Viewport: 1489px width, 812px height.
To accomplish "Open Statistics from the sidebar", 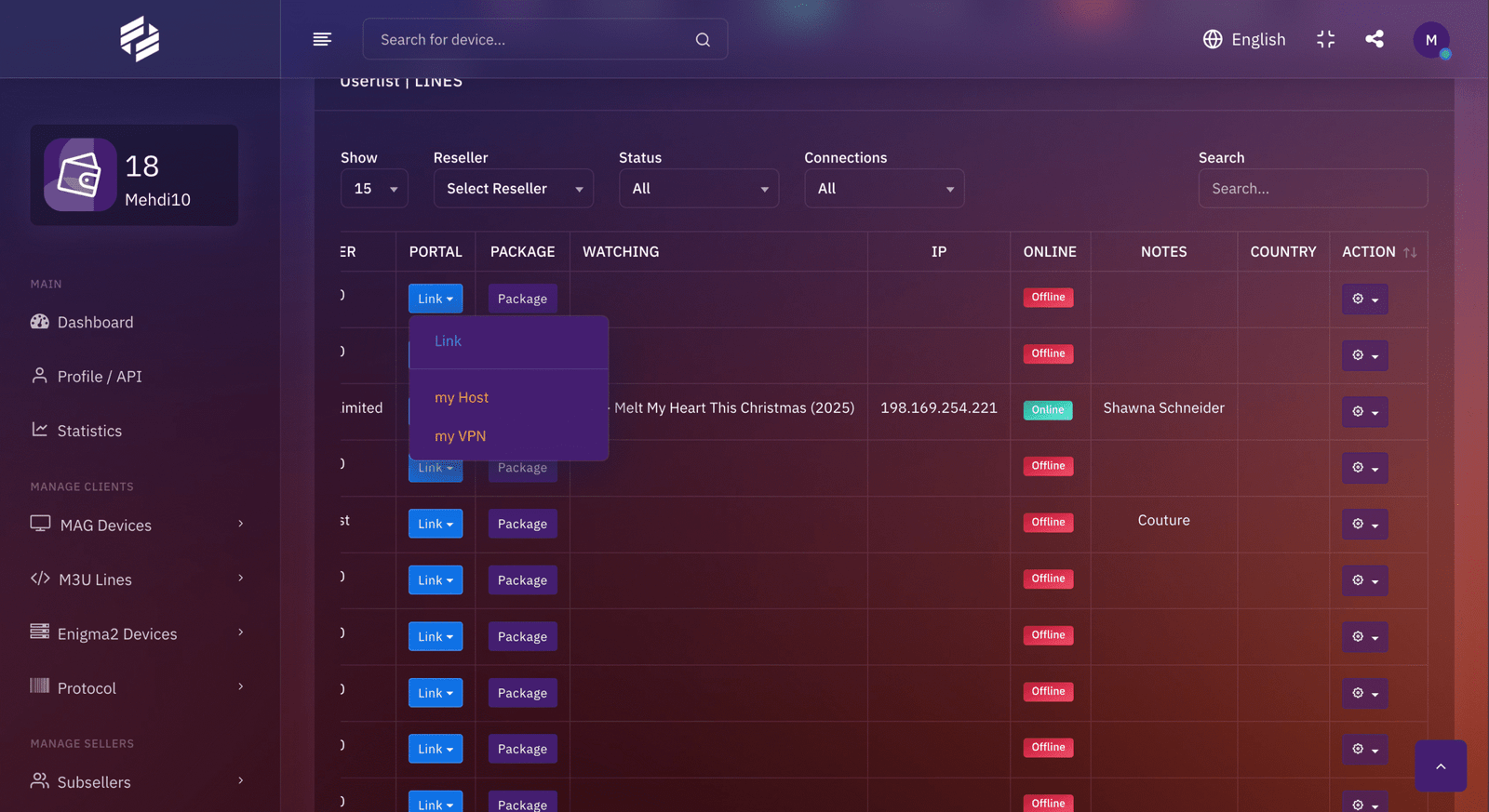I will pyautogui.click(x=89, y=431).
